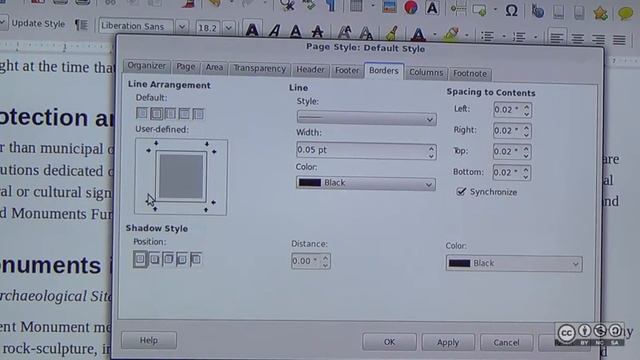Viewport: 640px width, 360px height.
Task: Uncheck the Synchronize checkbox
Action: [461, 191]
